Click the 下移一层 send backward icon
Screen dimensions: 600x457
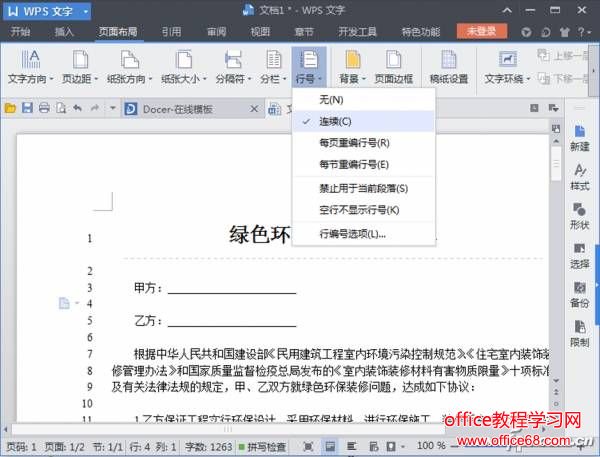pos(544,79)
